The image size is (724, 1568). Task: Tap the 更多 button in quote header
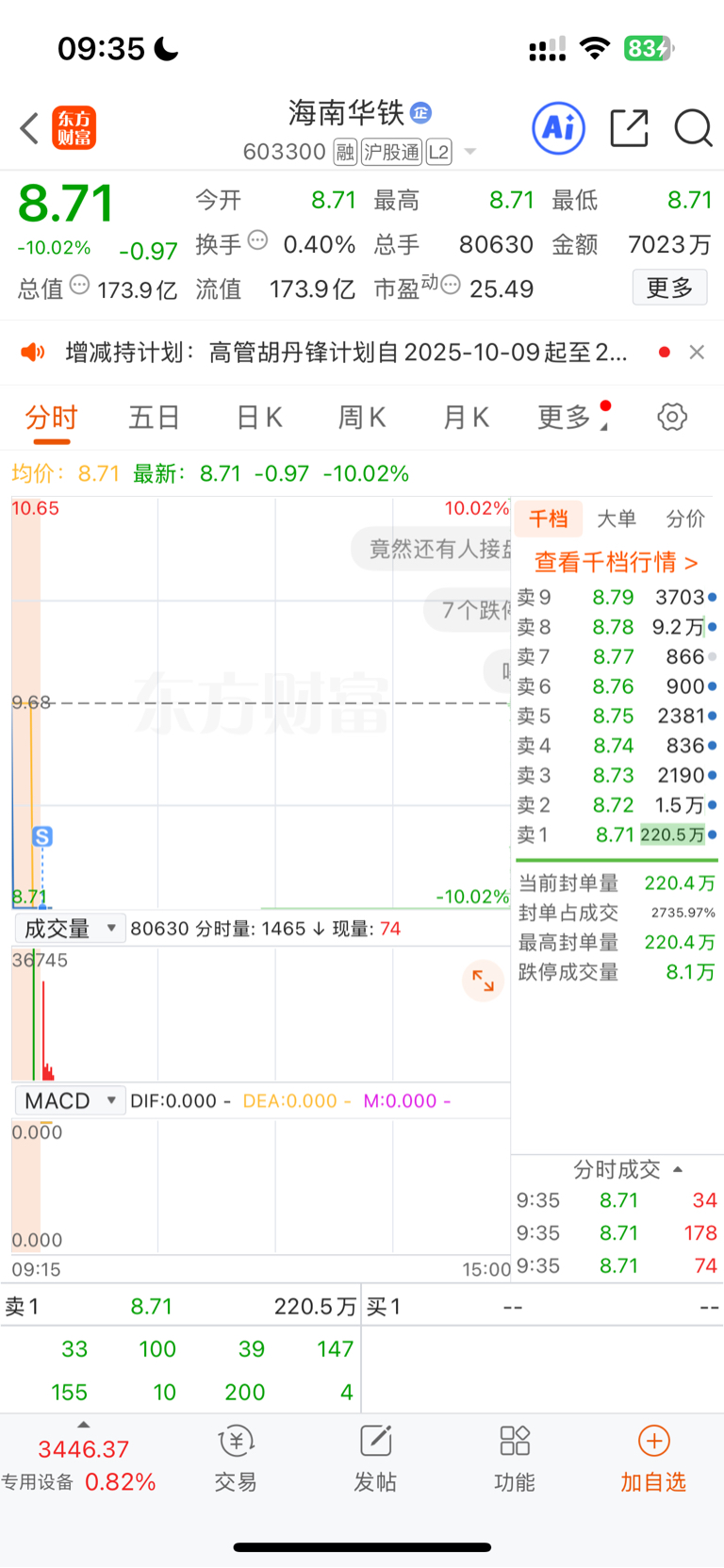(x=669, y=288)
